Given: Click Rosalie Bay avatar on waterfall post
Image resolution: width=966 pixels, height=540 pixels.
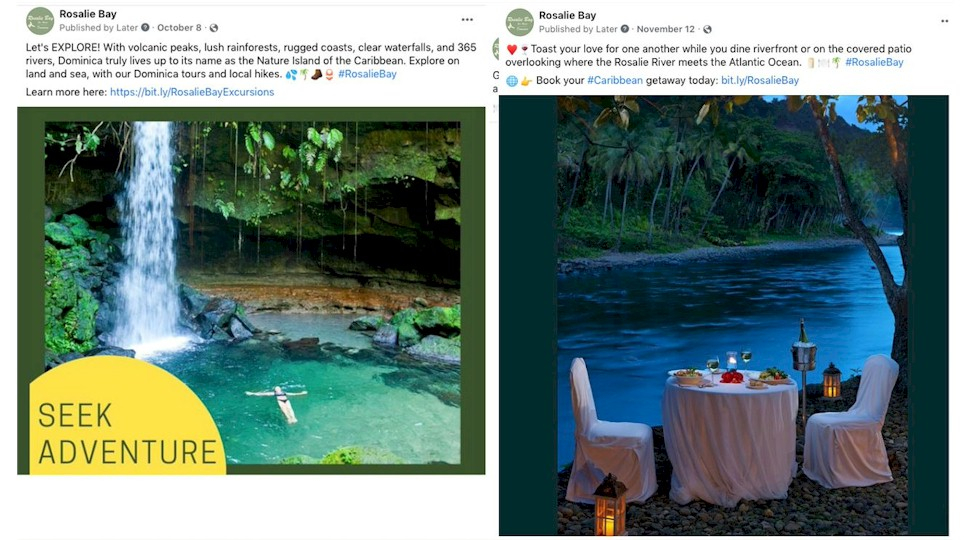Looking at the screenshot, I should [40, 21].
